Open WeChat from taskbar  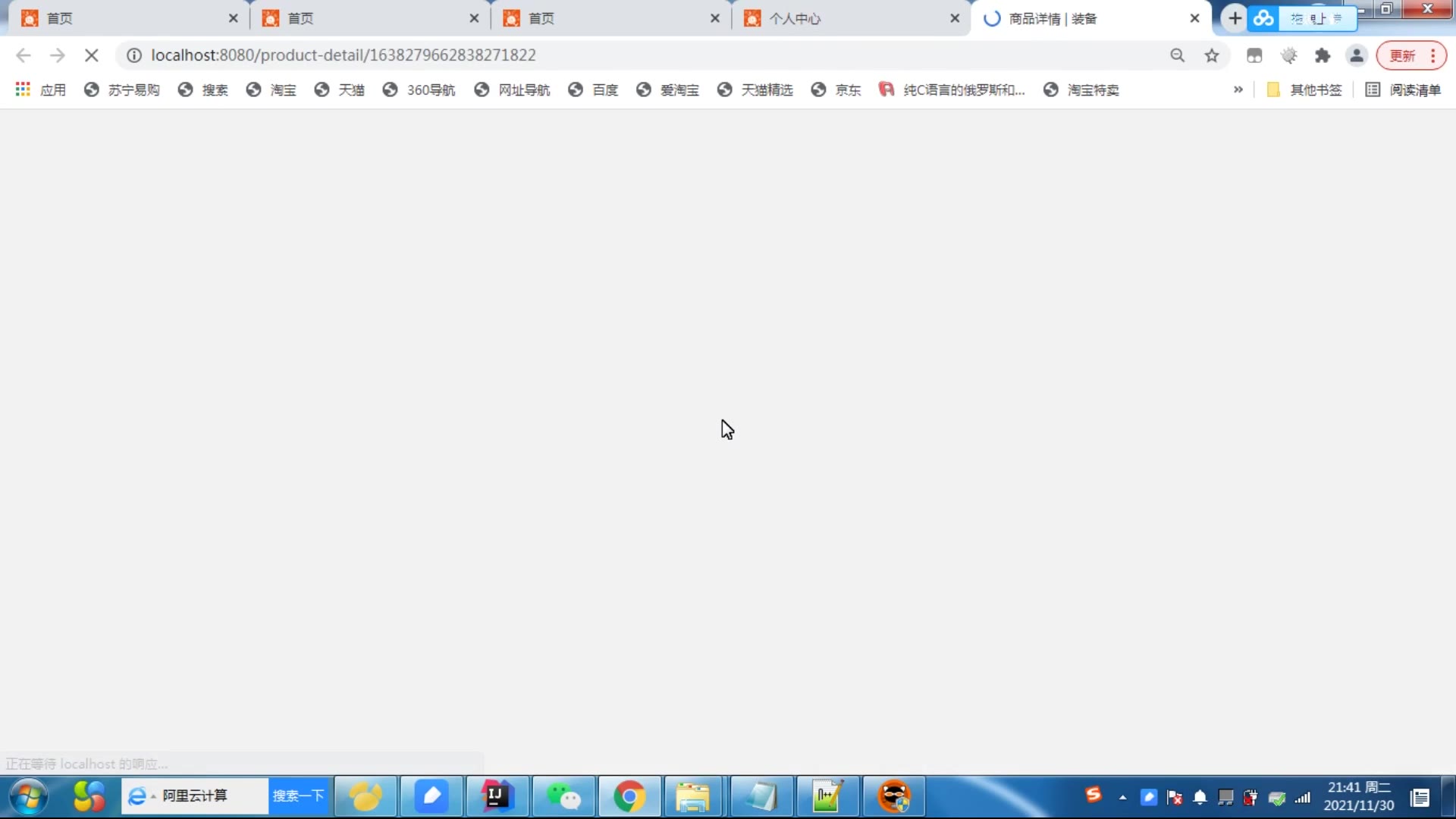(563, 796)
